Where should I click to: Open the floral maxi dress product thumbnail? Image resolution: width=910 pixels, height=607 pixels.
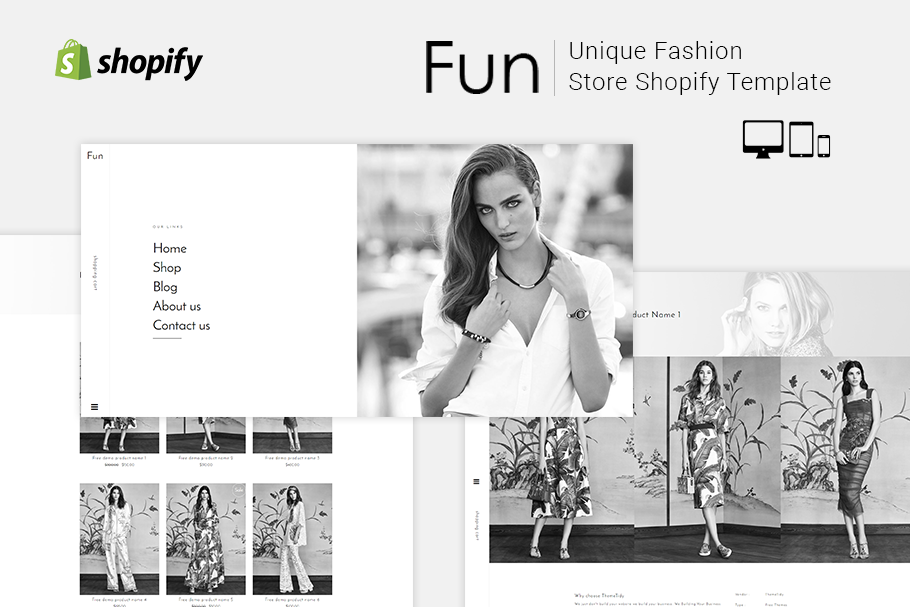point(205,539)
